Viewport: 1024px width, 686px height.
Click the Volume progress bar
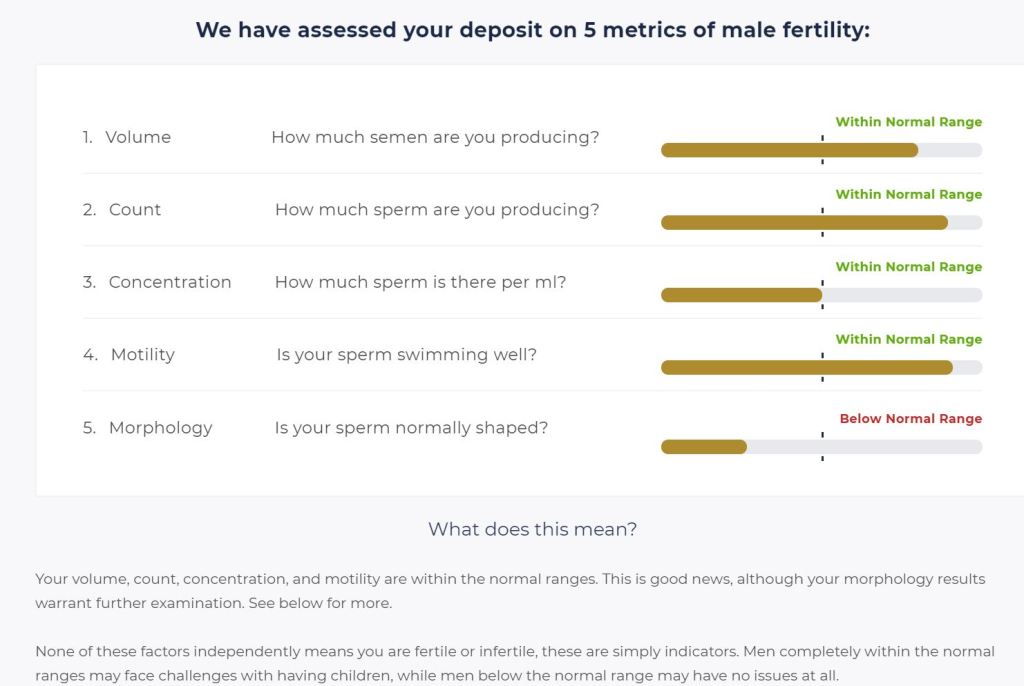pos(821,150)
